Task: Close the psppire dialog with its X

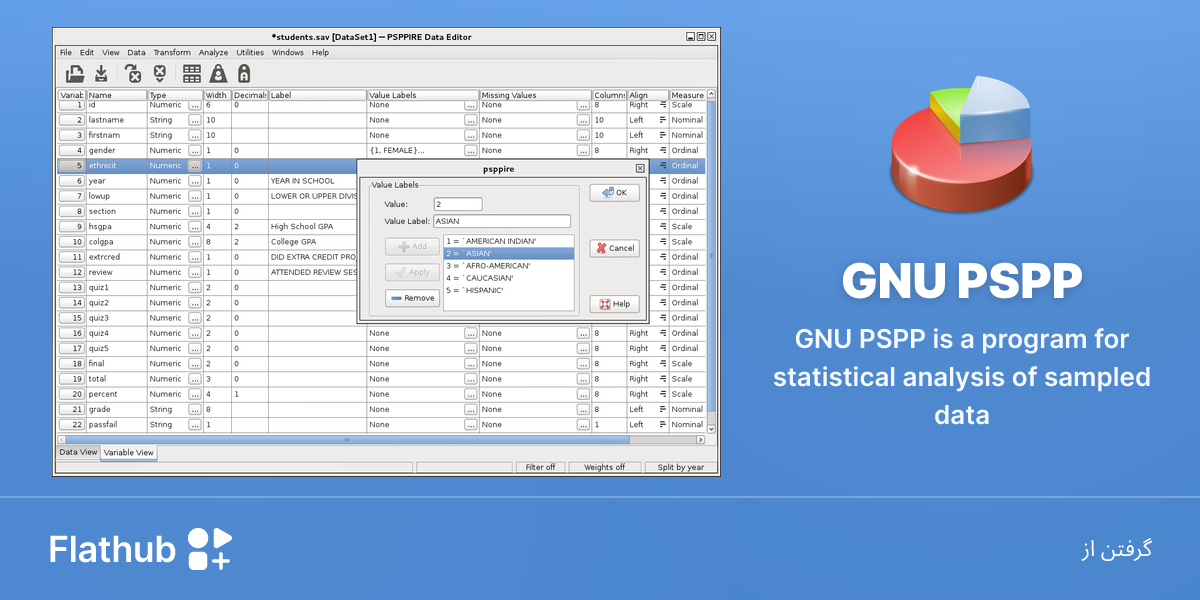Action: tap(640, 169)
